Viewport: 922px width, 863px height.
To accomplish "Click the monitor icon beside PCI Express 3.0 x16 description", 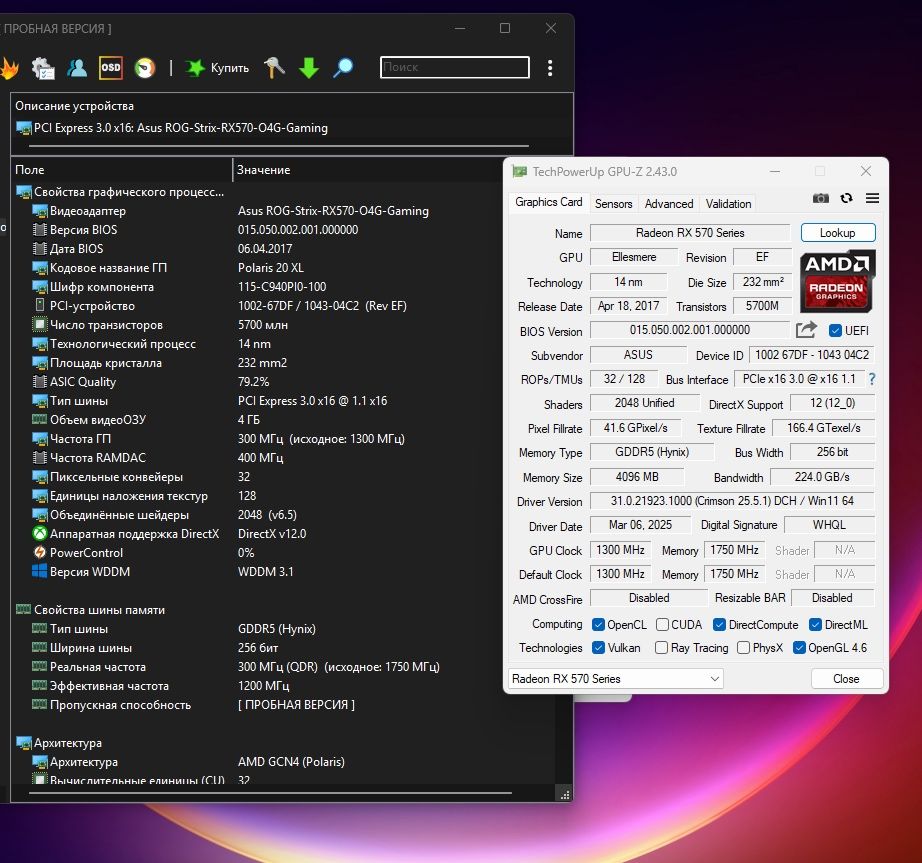I will [x=24, y=128].
